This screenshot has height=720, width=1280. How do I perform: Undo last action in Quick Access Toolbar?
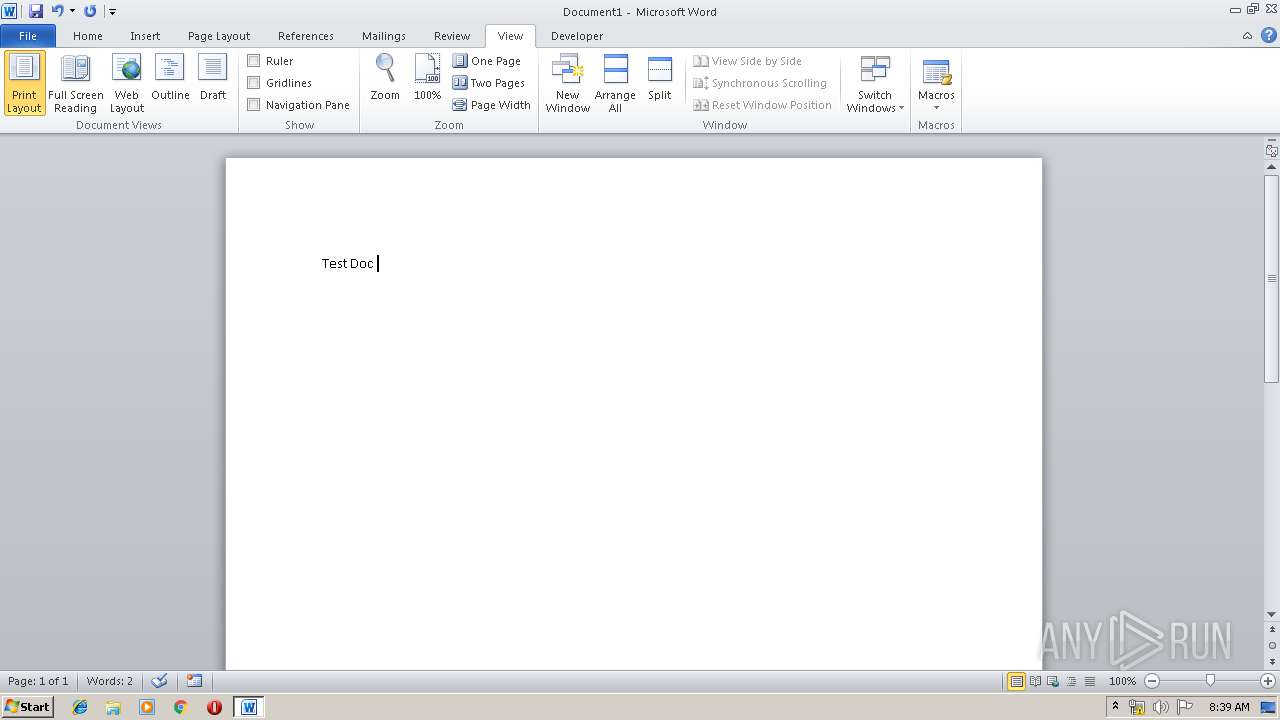coord(58,11)
